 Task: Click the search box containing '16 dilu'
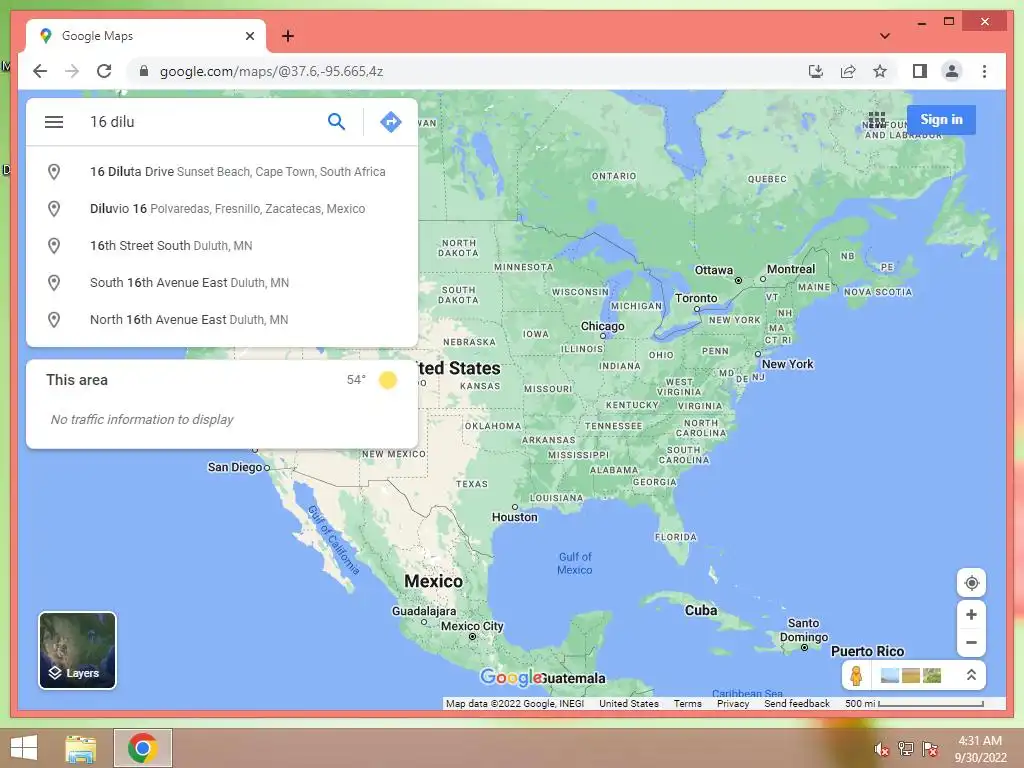[202, 121]
